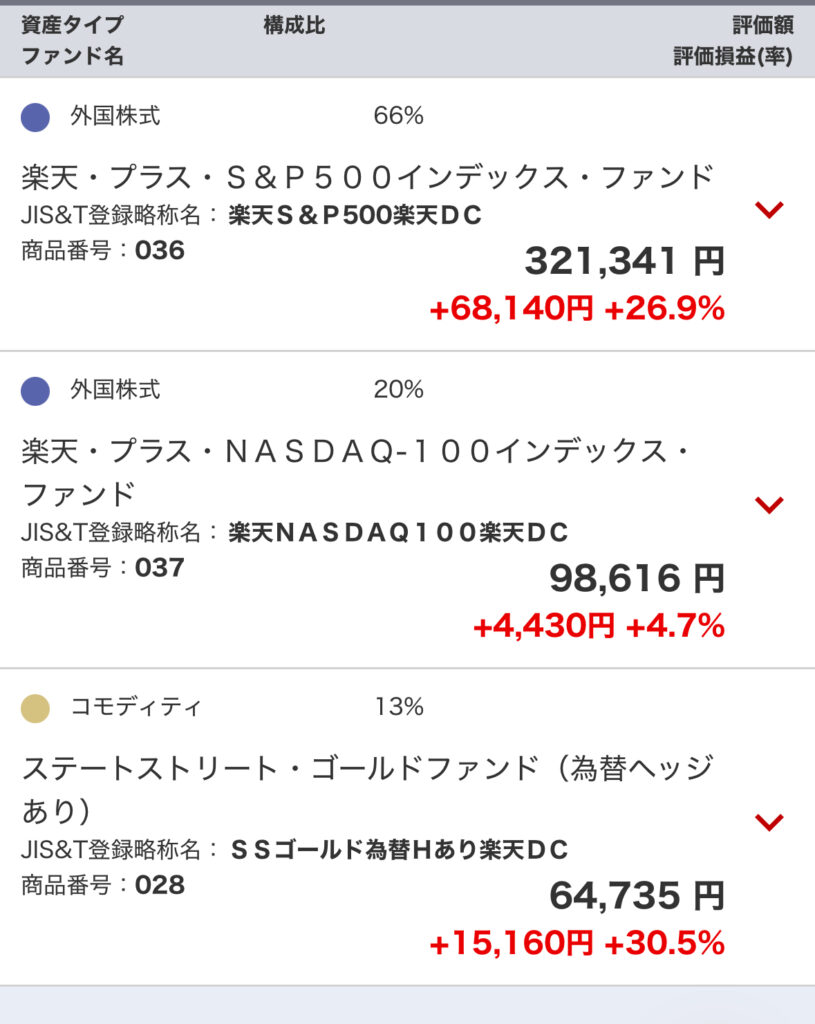
Task: Click the blue dot beside S&P500 fund
Action: pyautogui.click(x=36, y=117)
